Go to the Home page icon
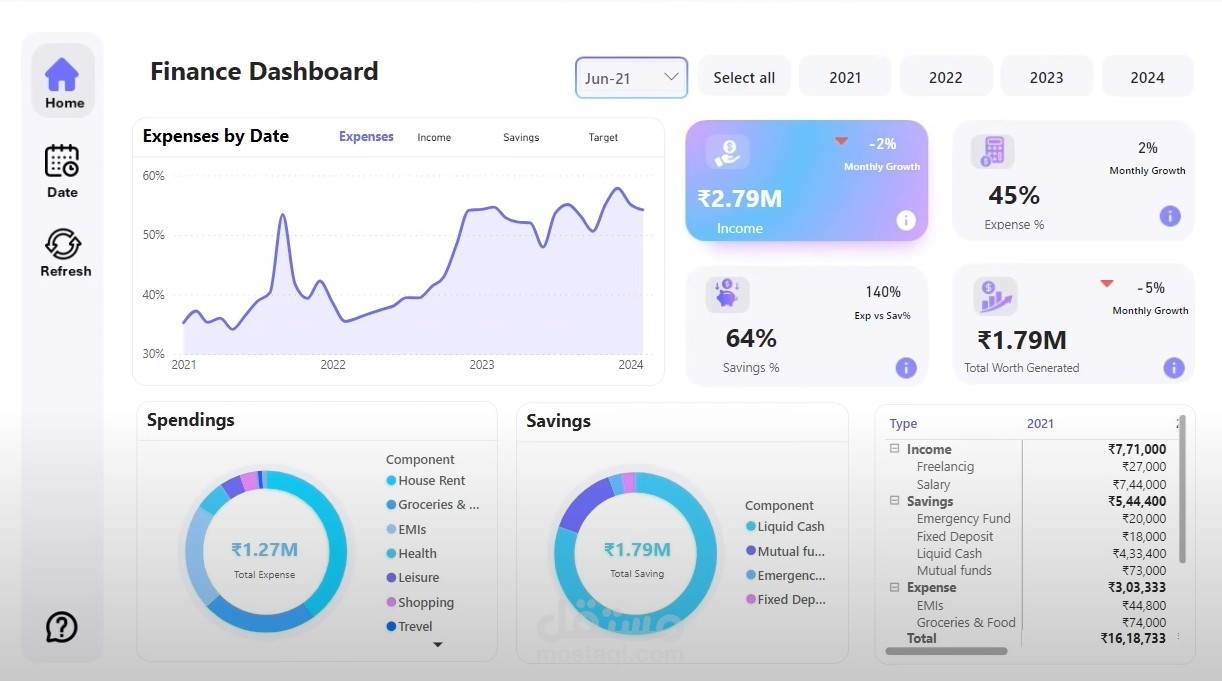This screenshot has width=1222, height=681. (x=62, y=74)
